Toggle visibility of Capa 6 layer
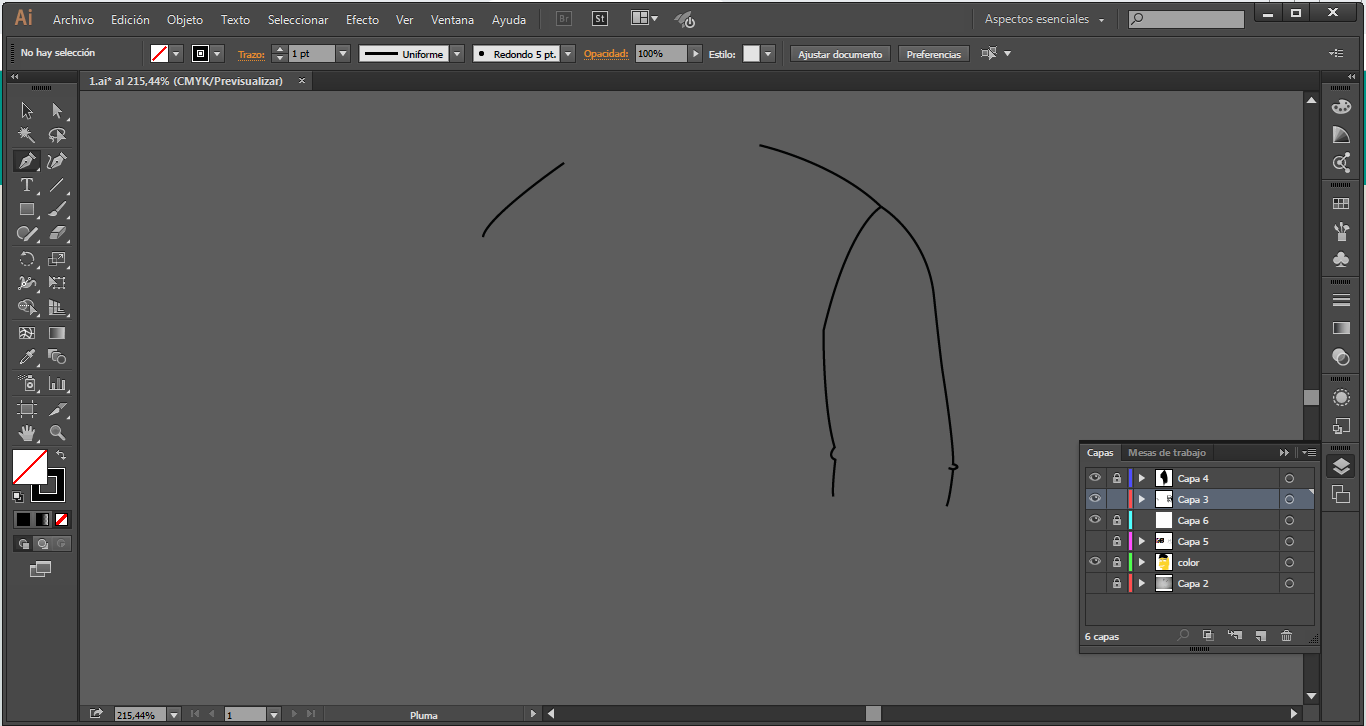 coord(1095,520)
